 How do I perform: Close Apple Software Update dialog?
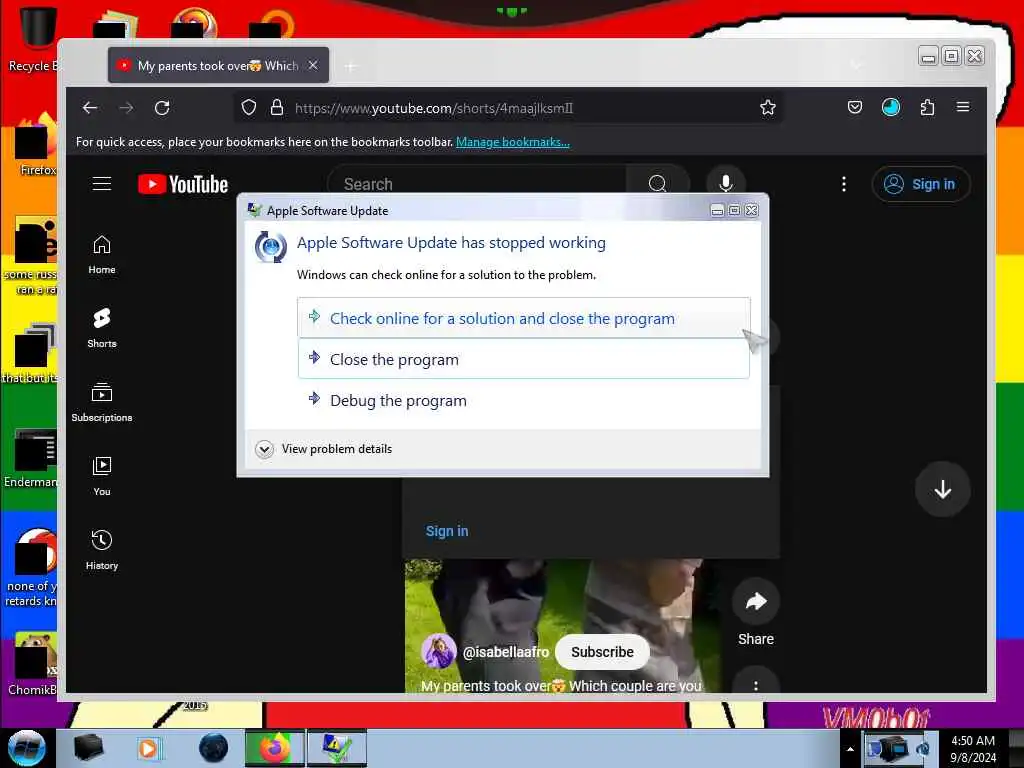752,210
